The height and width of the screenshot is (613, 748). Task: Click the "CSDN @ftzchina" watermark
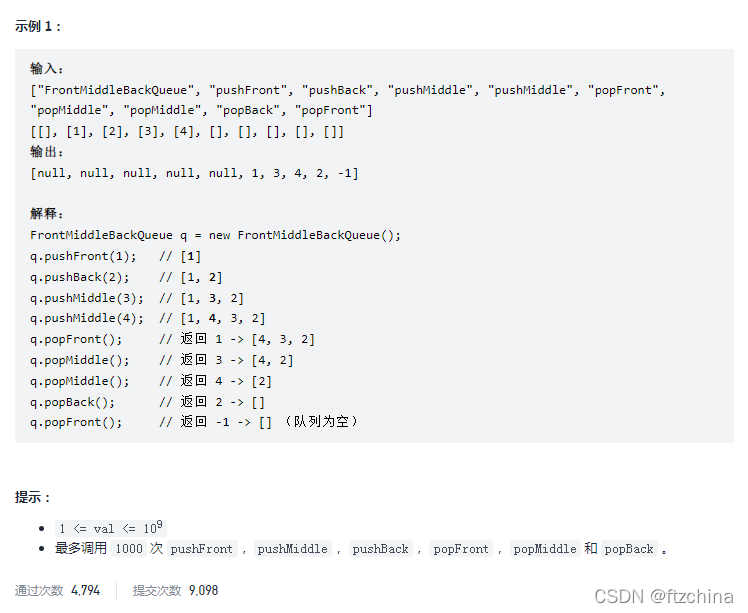[664, 595]
